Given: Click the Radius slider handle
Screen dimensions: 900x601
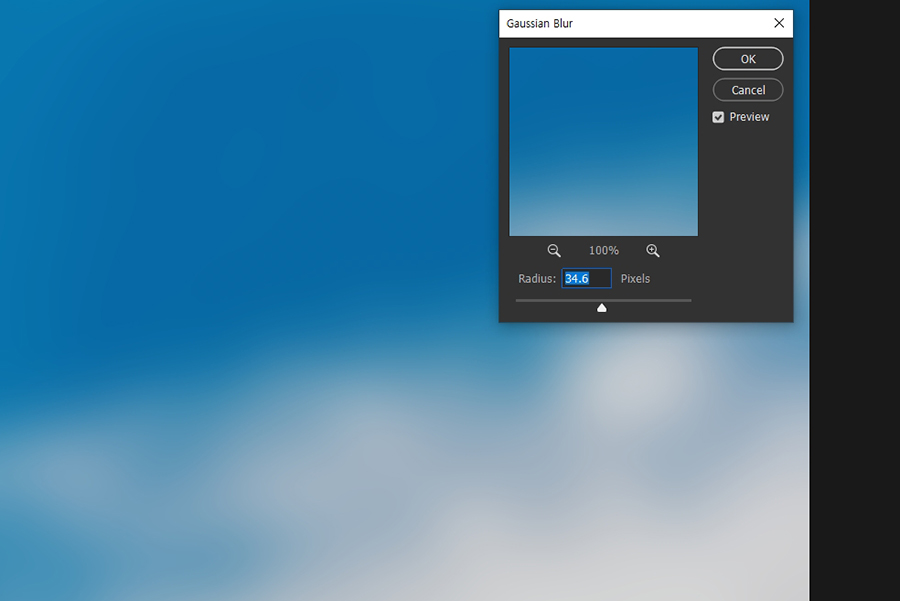Looking at the screenshot, I should pos(602,308).
